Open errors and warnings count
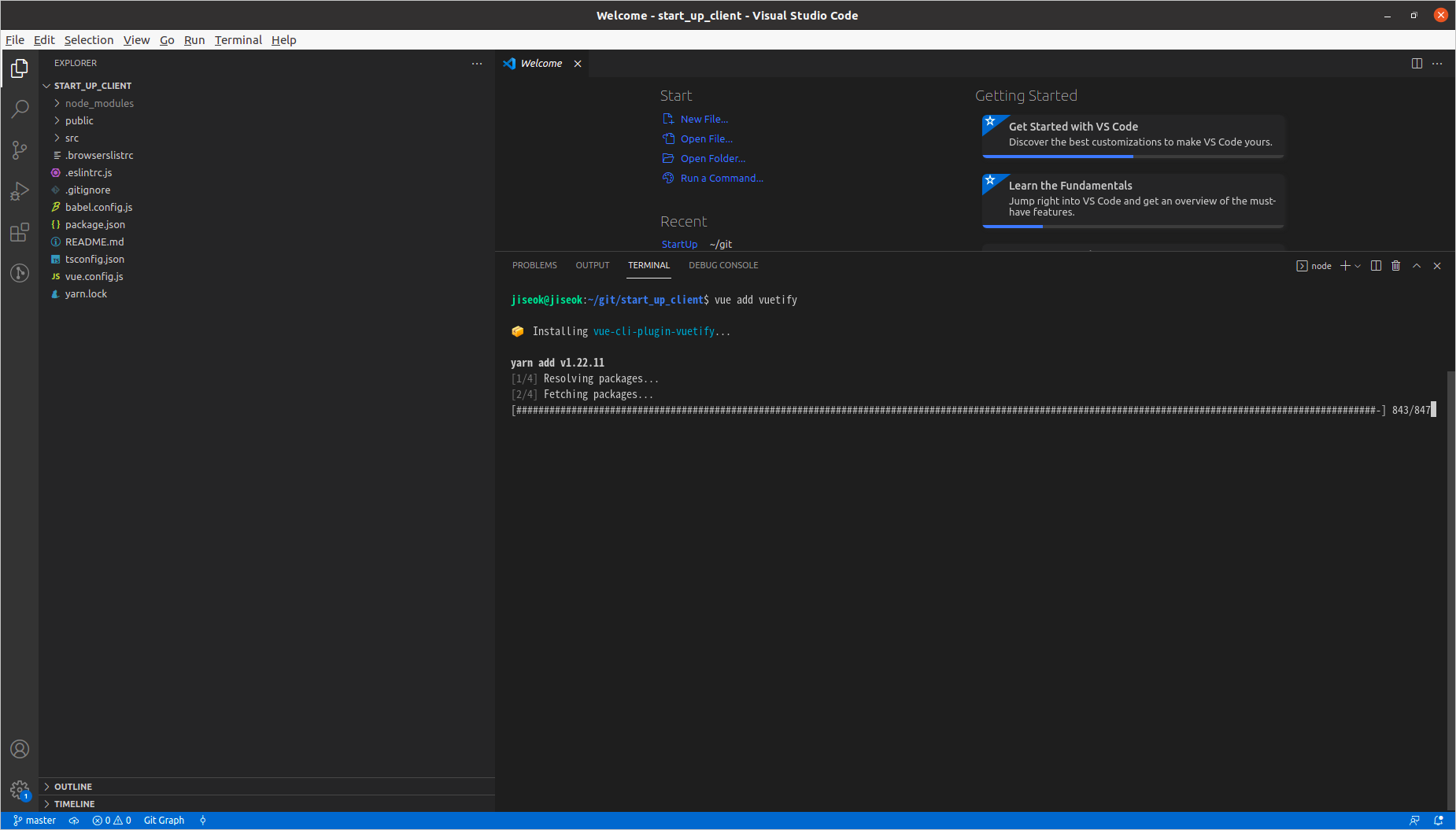Screen dimensions: 1456x830 coord(112,821)
